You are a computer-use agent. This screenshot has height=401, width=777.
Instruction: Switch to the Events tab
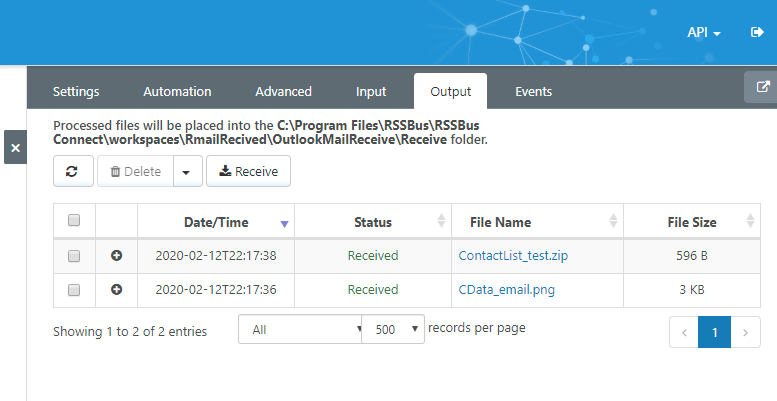[533, 92]
